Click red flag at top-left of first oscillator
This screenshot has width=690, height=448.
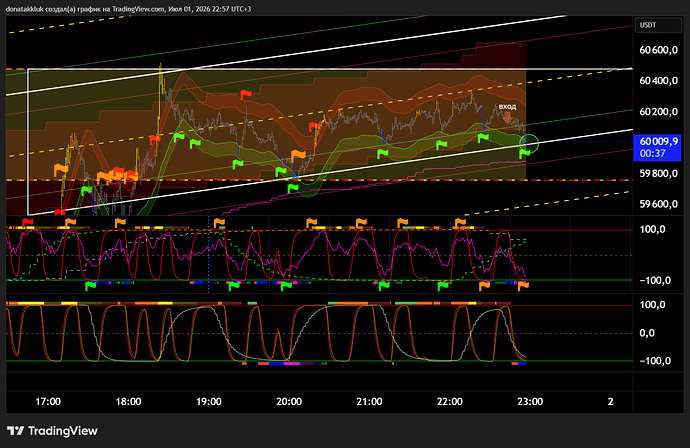28,223
